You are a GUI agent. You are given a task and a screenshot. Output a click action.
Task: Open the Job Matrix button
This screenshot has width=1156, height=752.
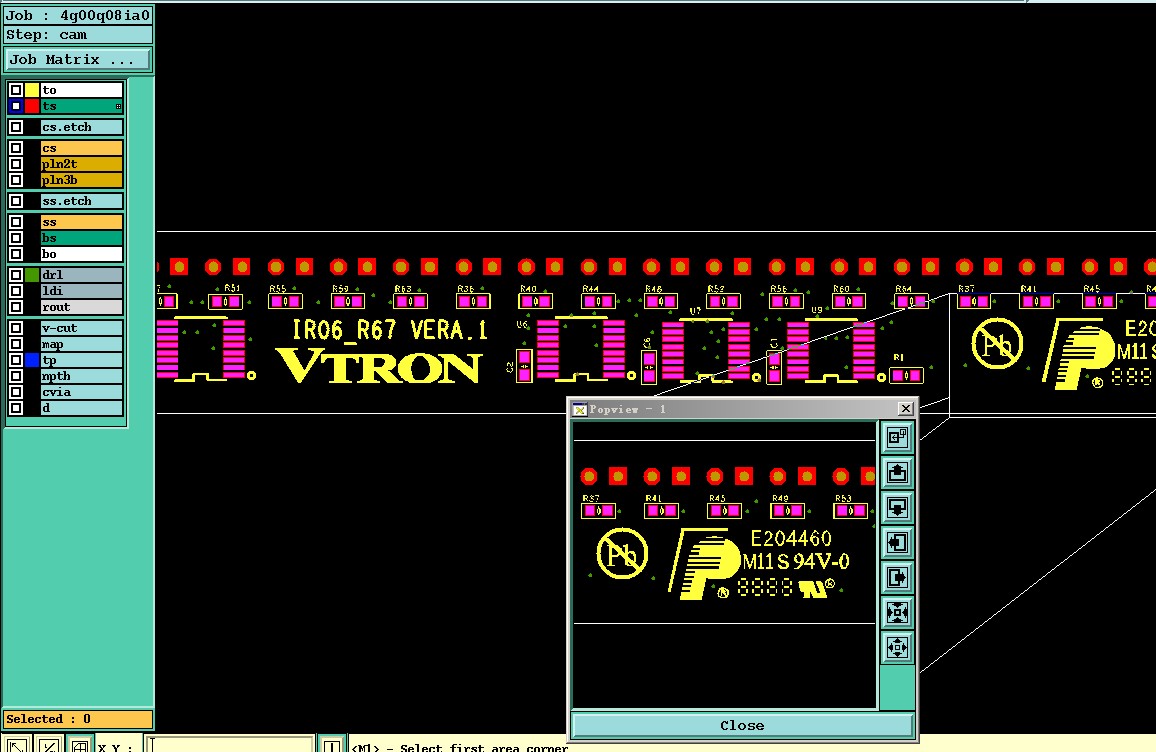pos(78,60)
